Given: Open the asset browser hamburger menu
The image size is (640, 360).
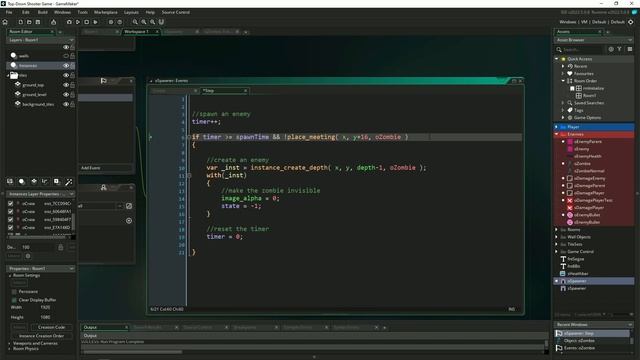Looking at the screenshot, I should click(630, 49).
